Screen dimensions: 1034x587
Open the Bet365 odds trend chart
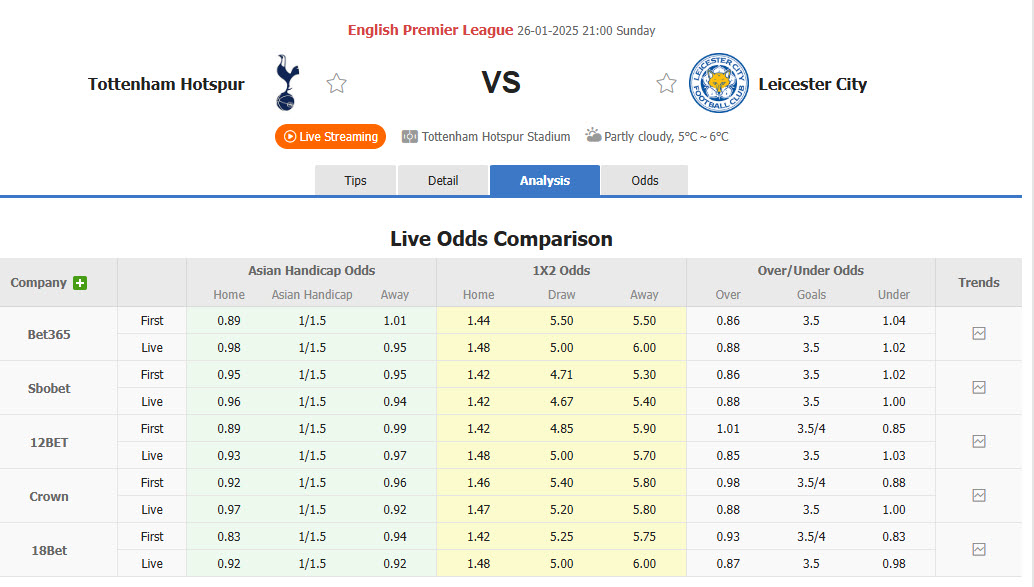(x=978, y=333)
